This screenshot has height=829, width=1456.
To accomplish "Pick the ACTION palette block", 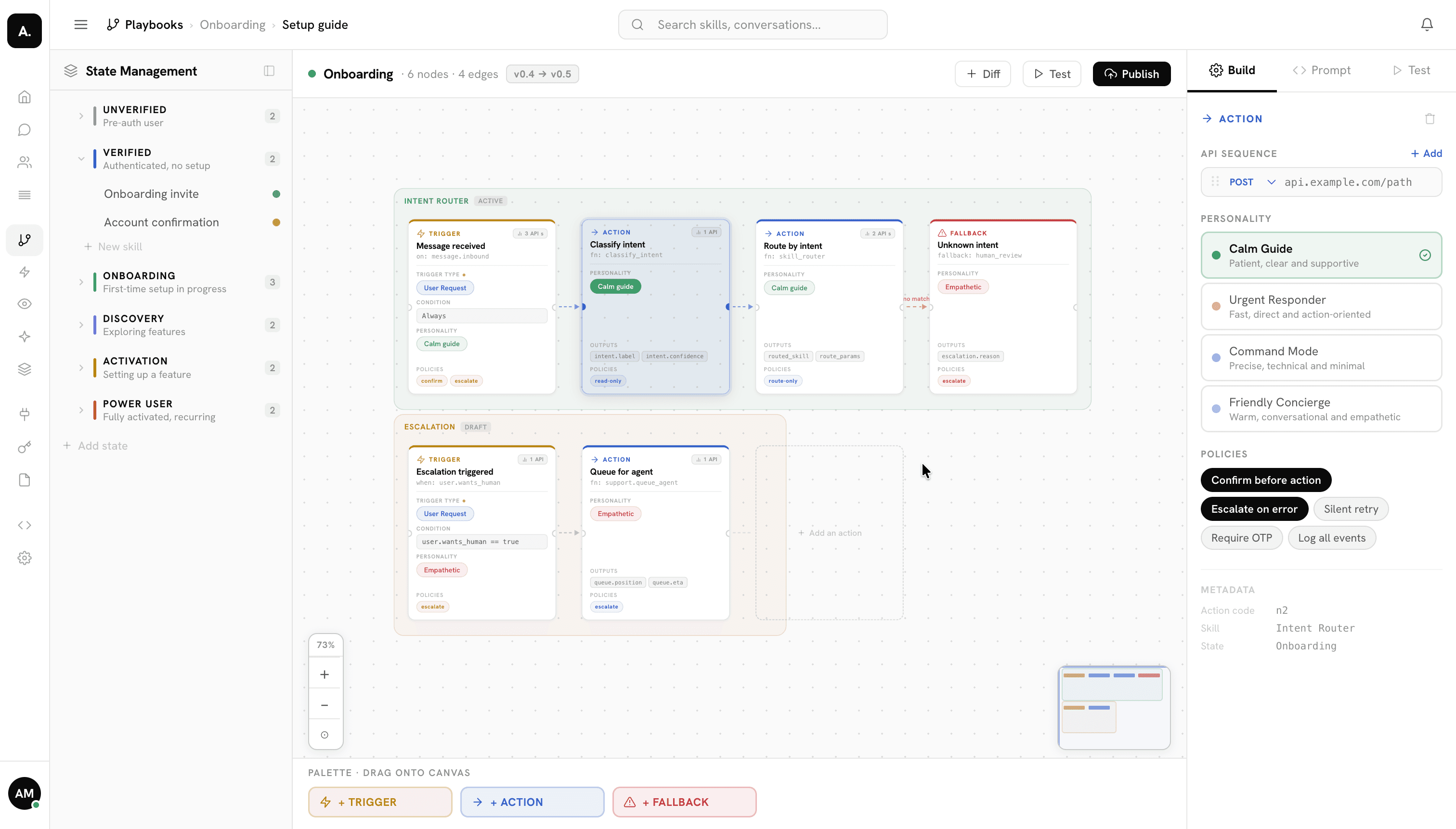I will (532, 802).
